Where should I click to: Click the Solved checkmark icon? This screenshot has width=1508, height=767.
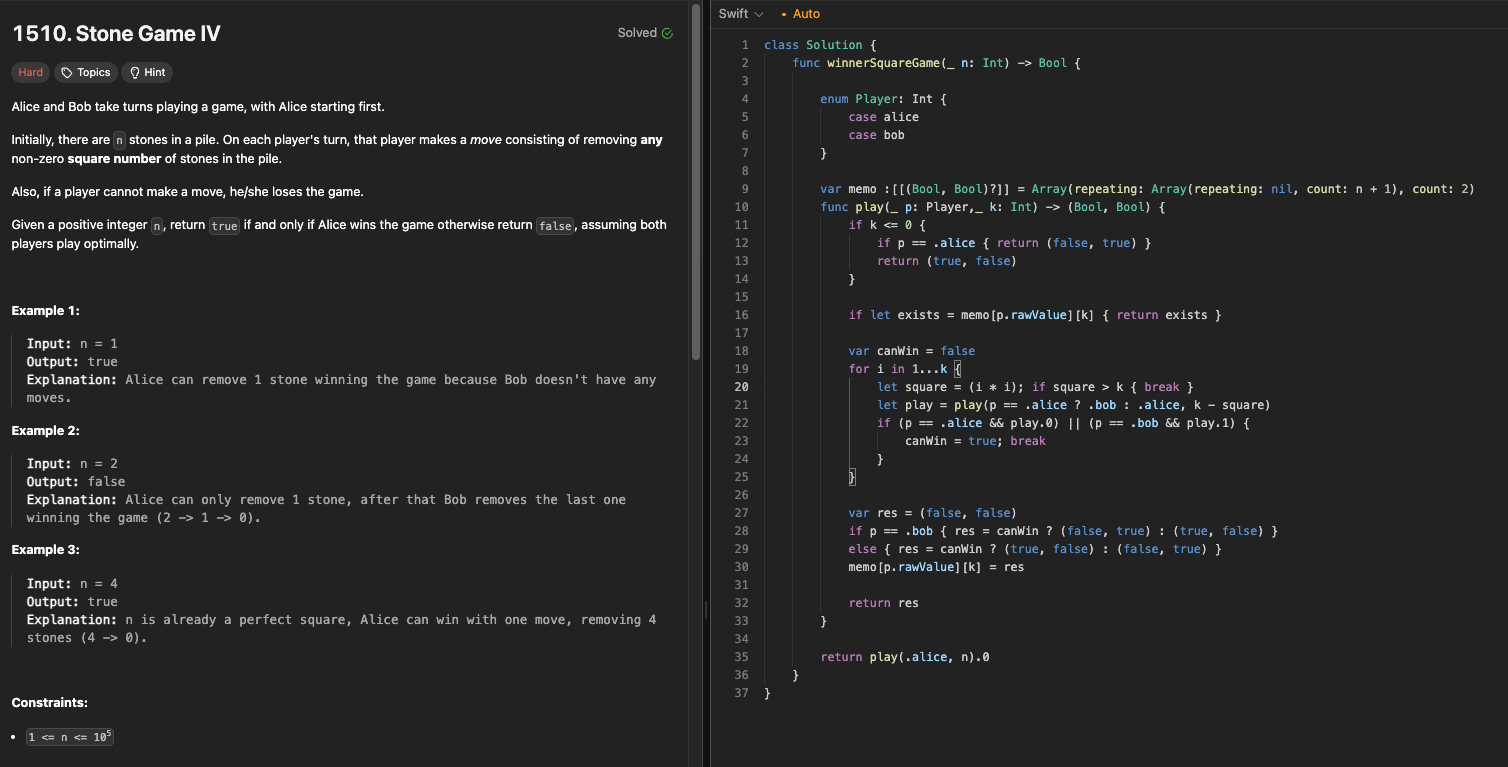[667, 33]
